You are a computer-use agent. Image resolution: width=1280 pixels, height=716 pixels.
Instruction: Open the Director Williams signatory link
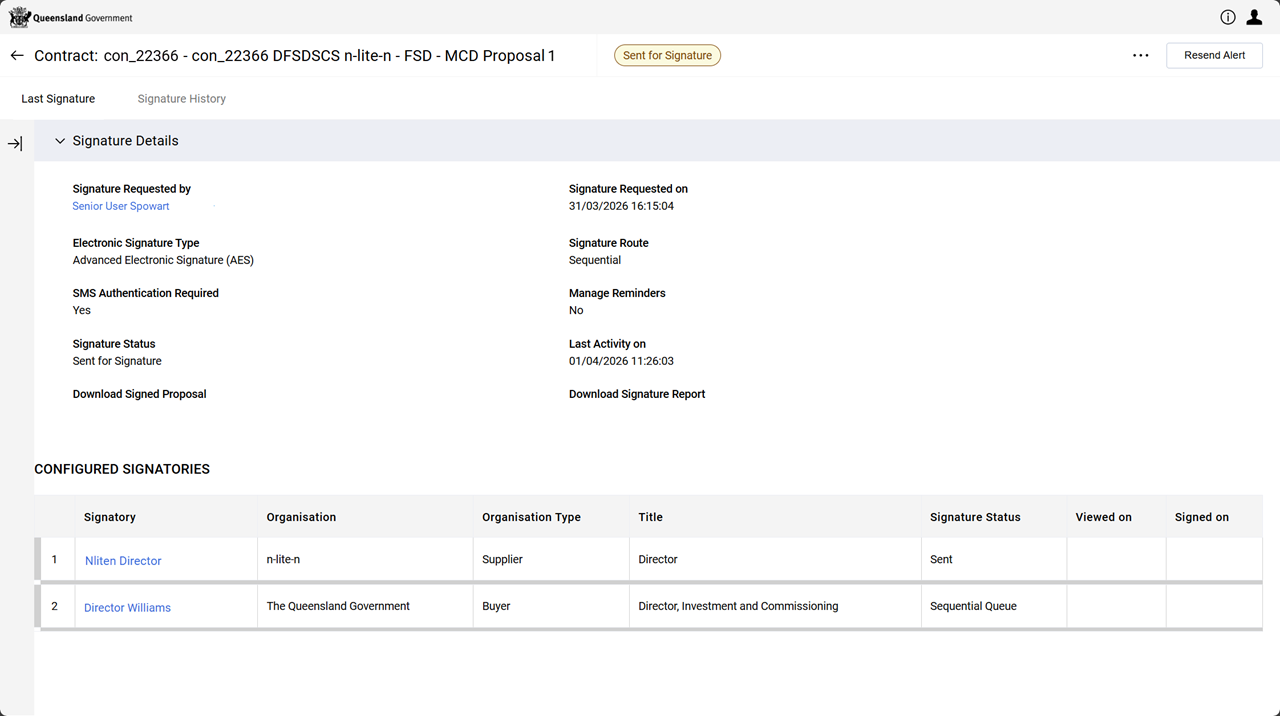pos(127,608)
